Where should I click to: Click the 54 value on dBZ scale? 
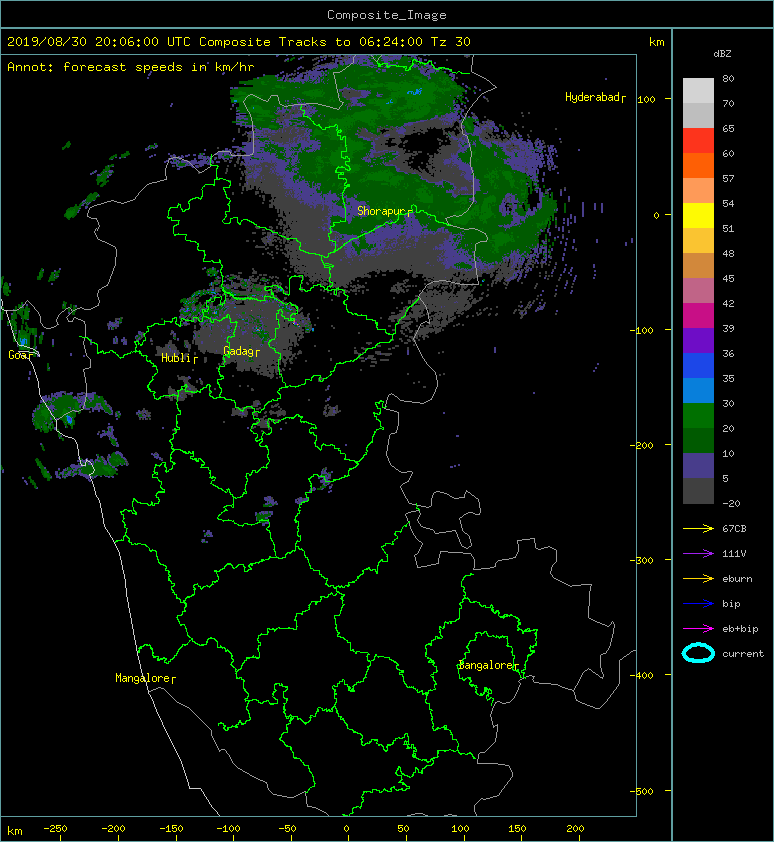point(728,204)
